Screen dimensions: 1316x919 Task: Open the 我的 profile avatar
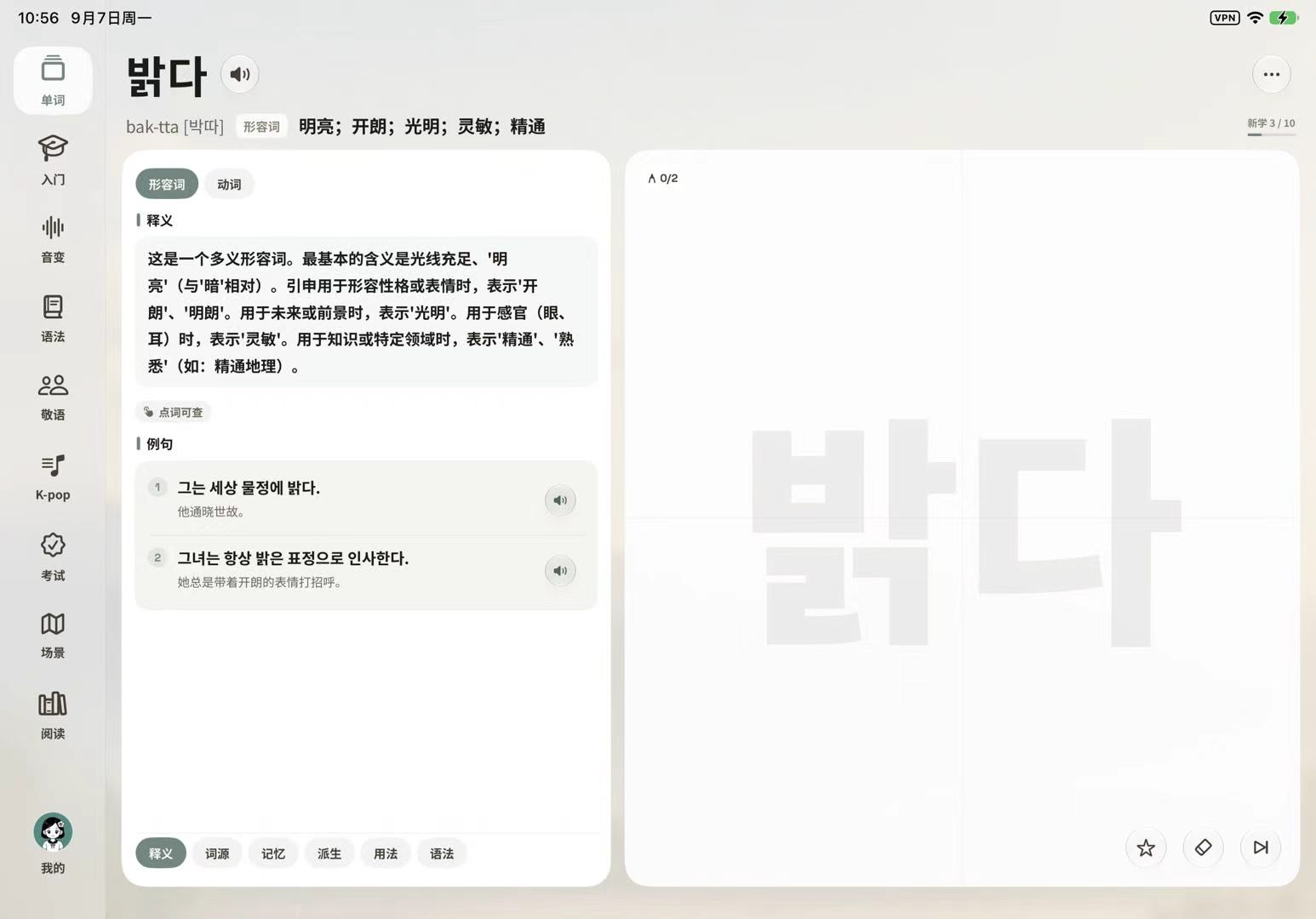click(x=53, y=842)
